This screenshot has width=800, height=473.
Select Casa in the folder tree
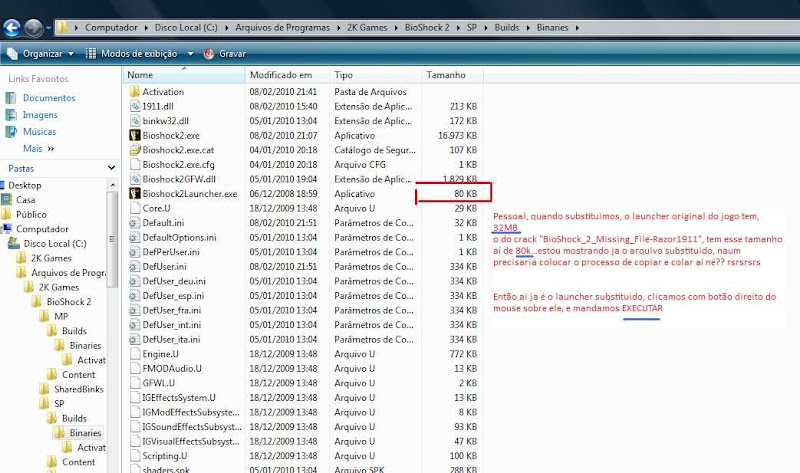pos(26,200)
